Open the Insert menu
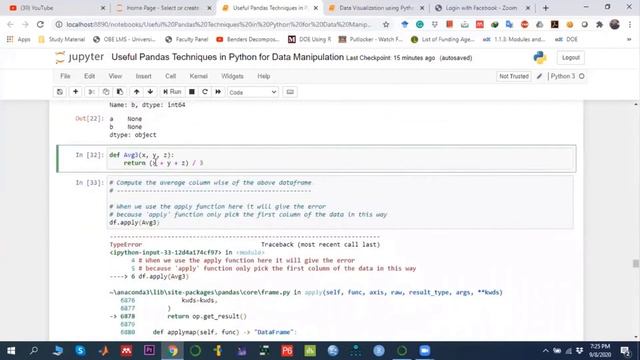 [x=143, y=76]
